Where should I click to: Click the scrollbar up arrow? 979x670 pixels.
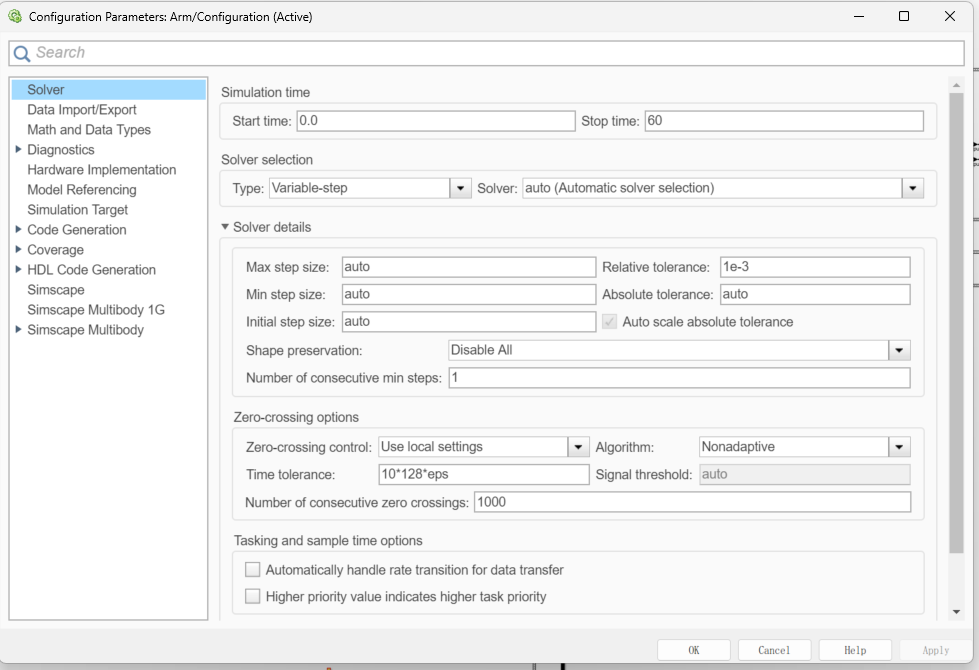[x=956, y=84]
